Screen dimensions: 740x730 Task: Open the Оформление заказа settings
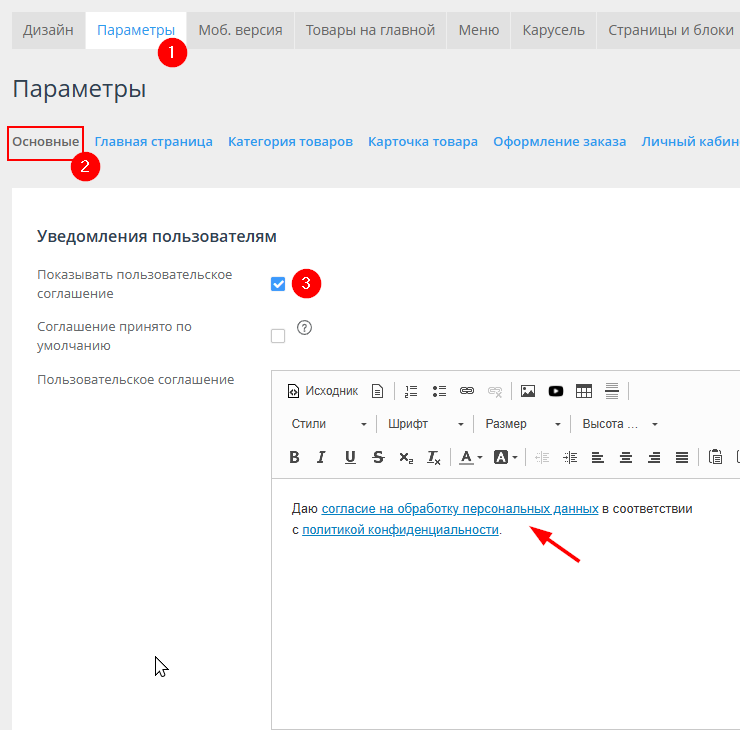click(560, 142)
